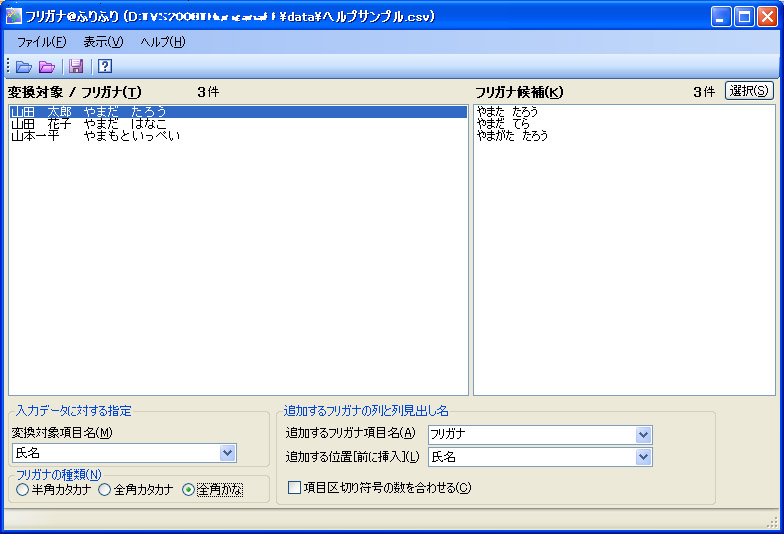The height and width of the screenshot is (534, 784).
Task: Click the blue open-file folder icon
Action: coord(24,67)
